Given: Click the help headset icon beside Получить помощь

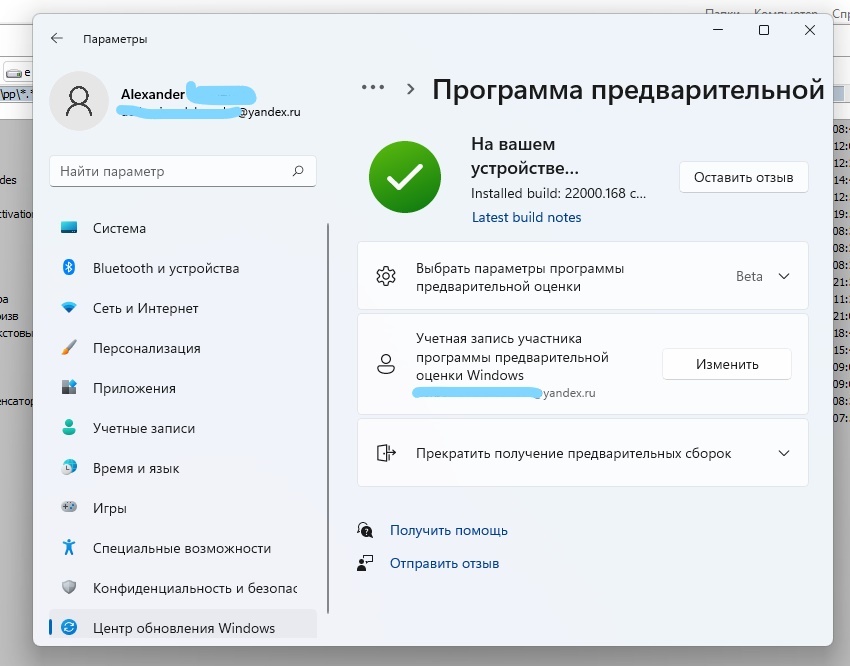Looking at the screenshot, I should (x=365, y=529).
